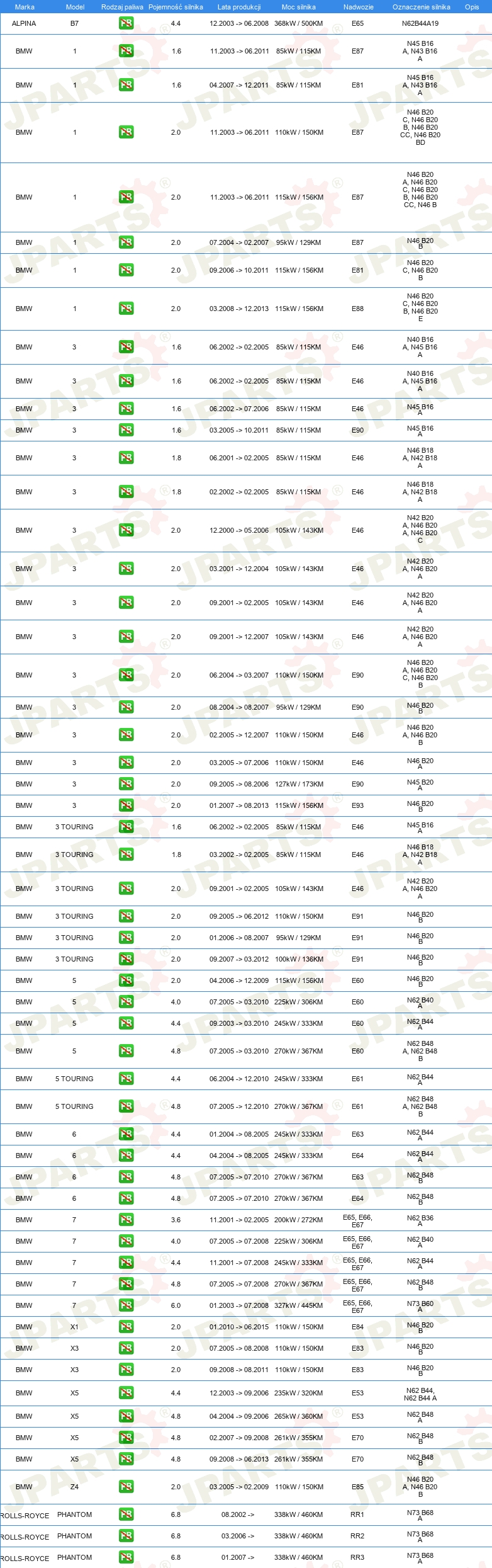Click the 6.0 engine capacity cell
This screenshot has width=492, height=1568.
tap(176, 1305)
